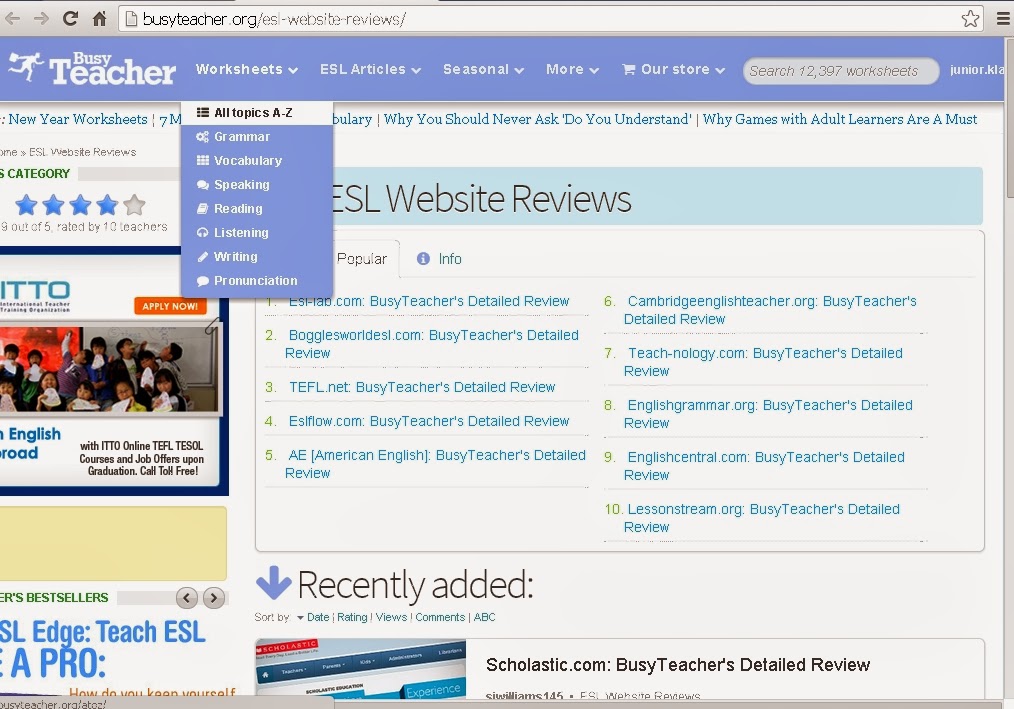Open Scholastic.com Detailed Review title
This screenshot has width=1014, height=709.
tap(678, 664)
